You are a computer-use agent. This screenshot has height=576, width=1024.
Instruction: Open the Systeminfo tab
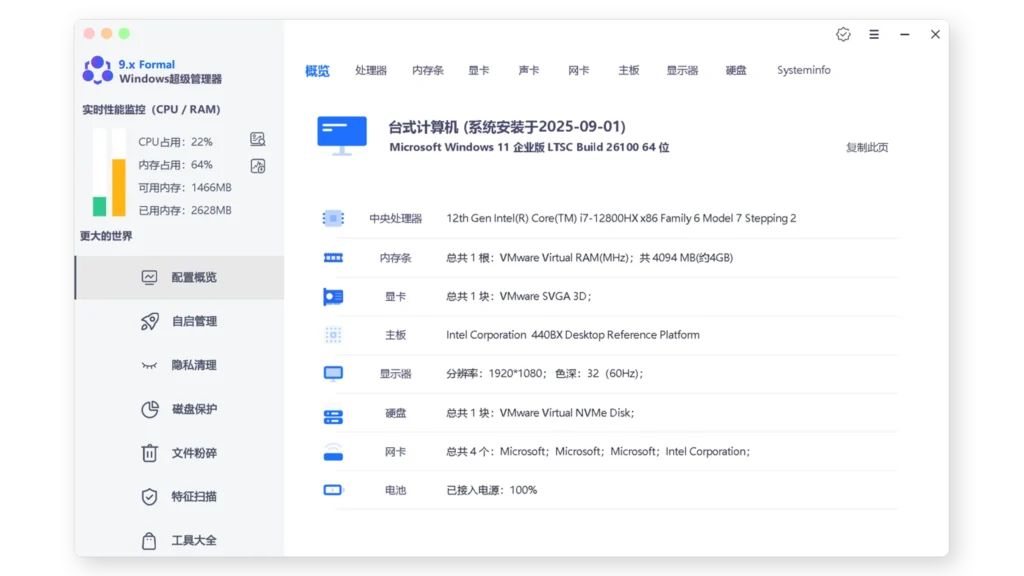(803, 70)
